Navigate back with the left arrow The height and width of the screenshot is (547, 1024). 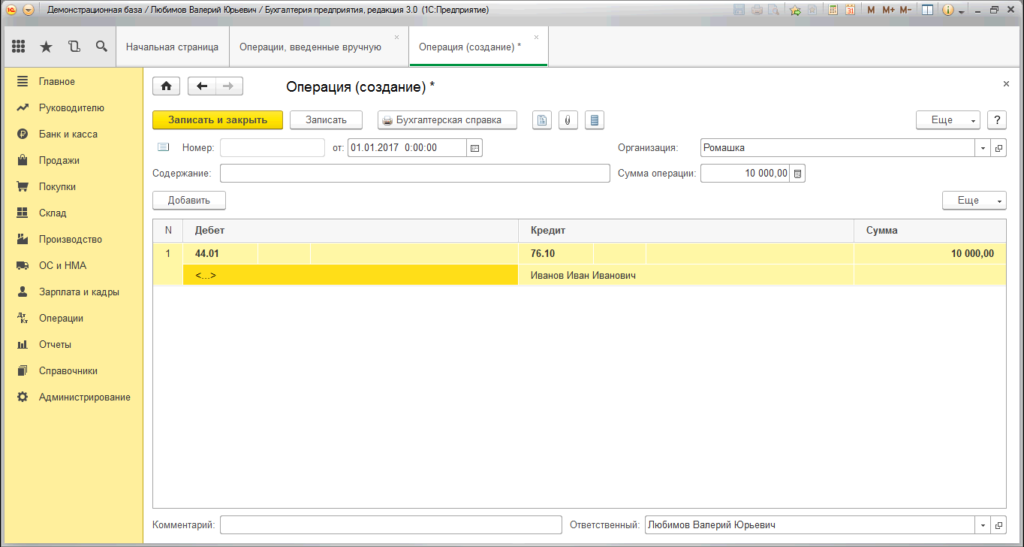(203, 86)
